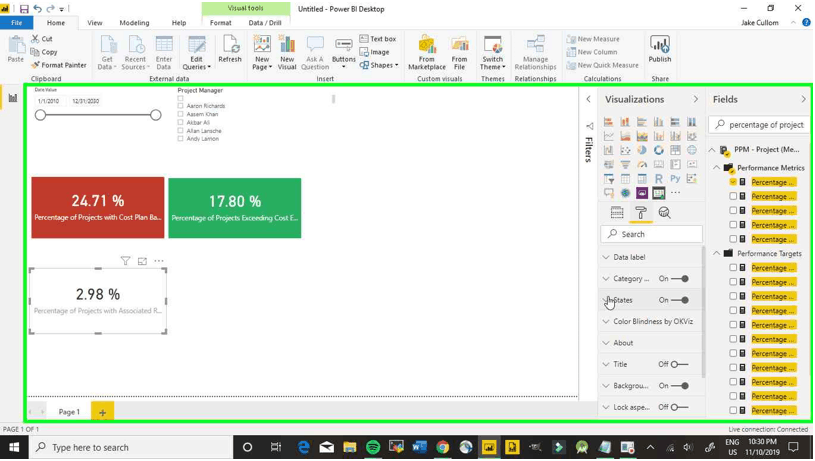Open the Format paint-roller pane
This screenshot has width=815, height=461.
[x=640, y=213]
